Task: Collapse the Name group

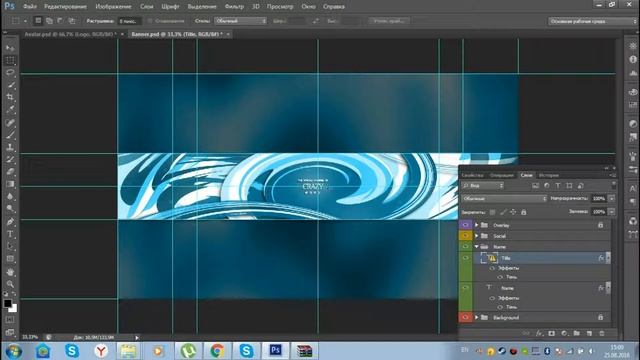Action: tap(476, 247)
